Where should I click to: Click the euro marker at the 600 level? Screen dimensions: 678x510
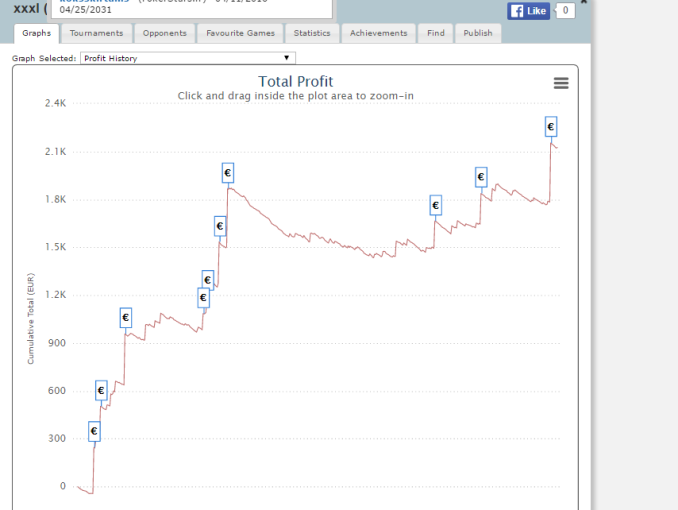pos(101,390)
